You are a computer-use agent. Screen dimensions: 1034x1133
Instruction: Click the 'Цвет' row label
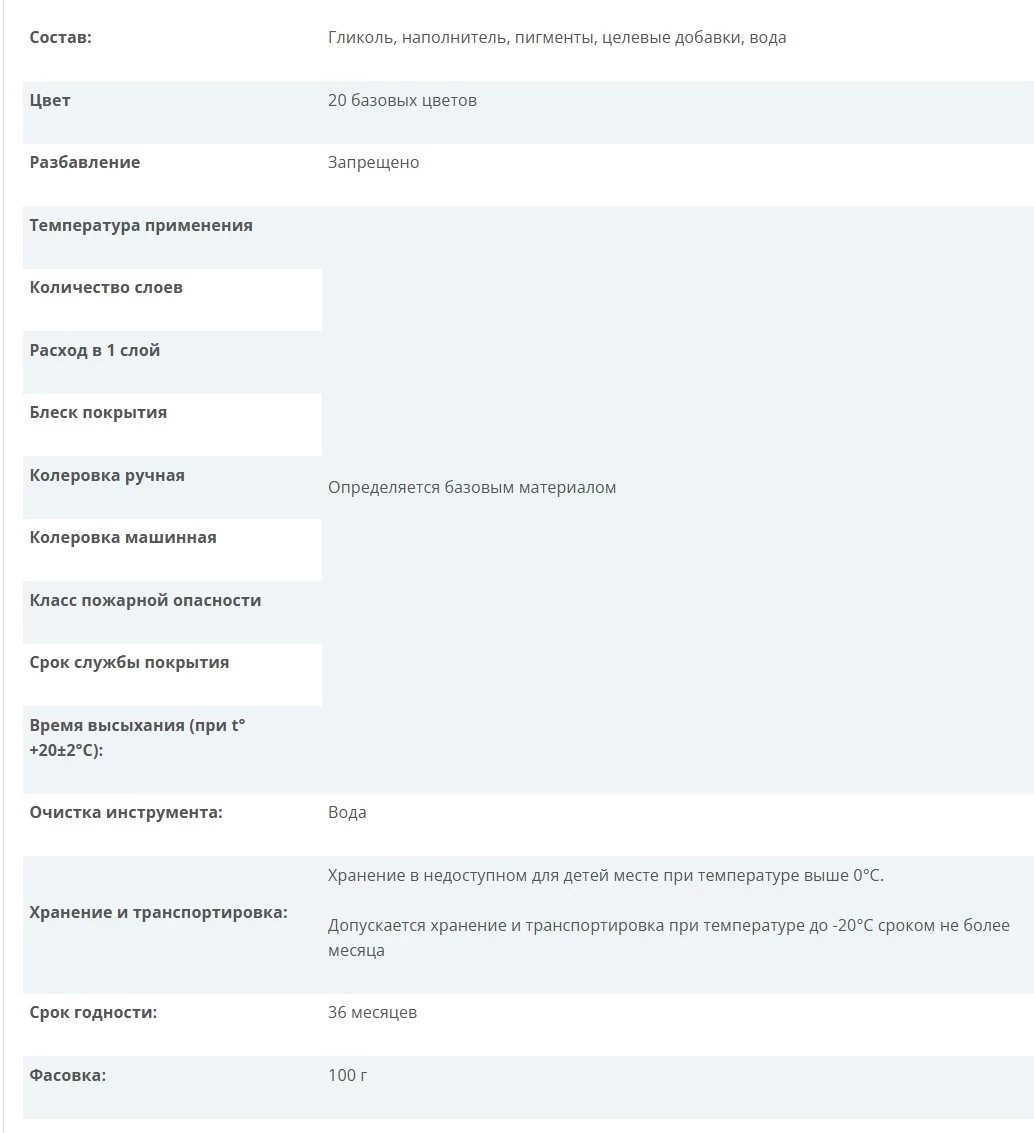(x=50, y=100)
